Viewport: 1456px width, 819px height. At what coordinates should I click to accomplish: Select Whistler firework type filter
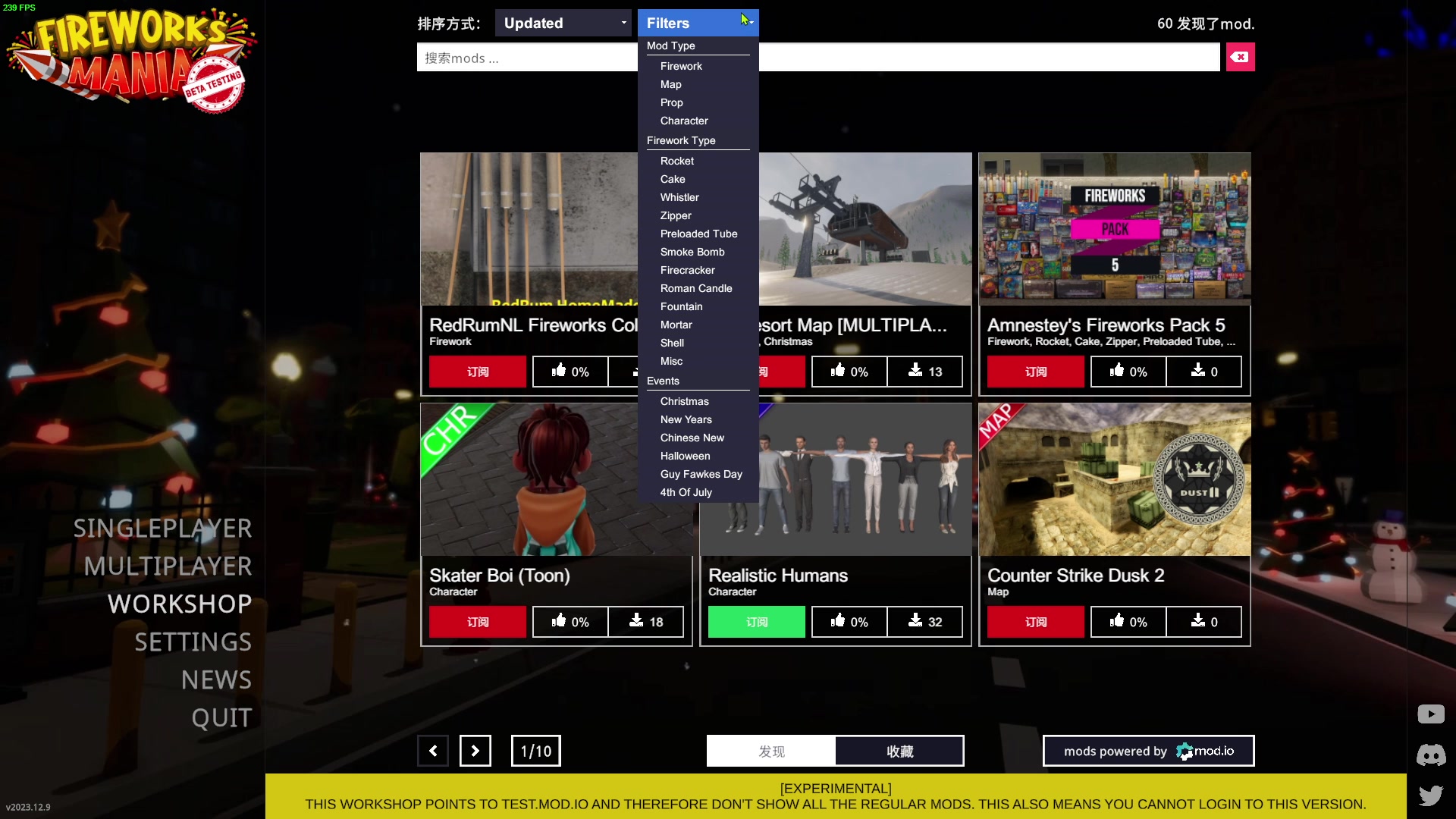click(x=679, y=197)
